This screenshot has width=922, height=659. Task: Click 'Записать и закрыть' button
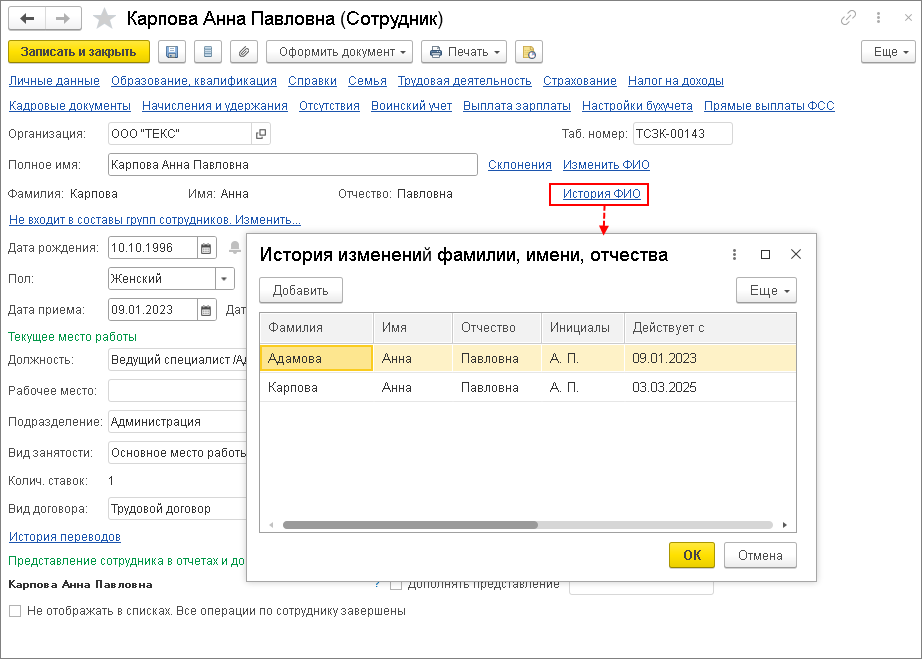pos(79,52)
